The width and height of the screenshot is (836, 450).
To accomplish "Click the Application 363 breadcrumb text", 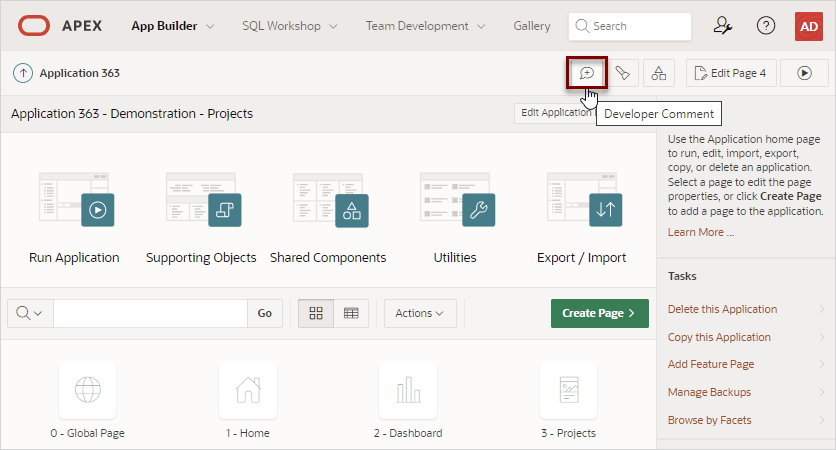I will tap(79, 73).
